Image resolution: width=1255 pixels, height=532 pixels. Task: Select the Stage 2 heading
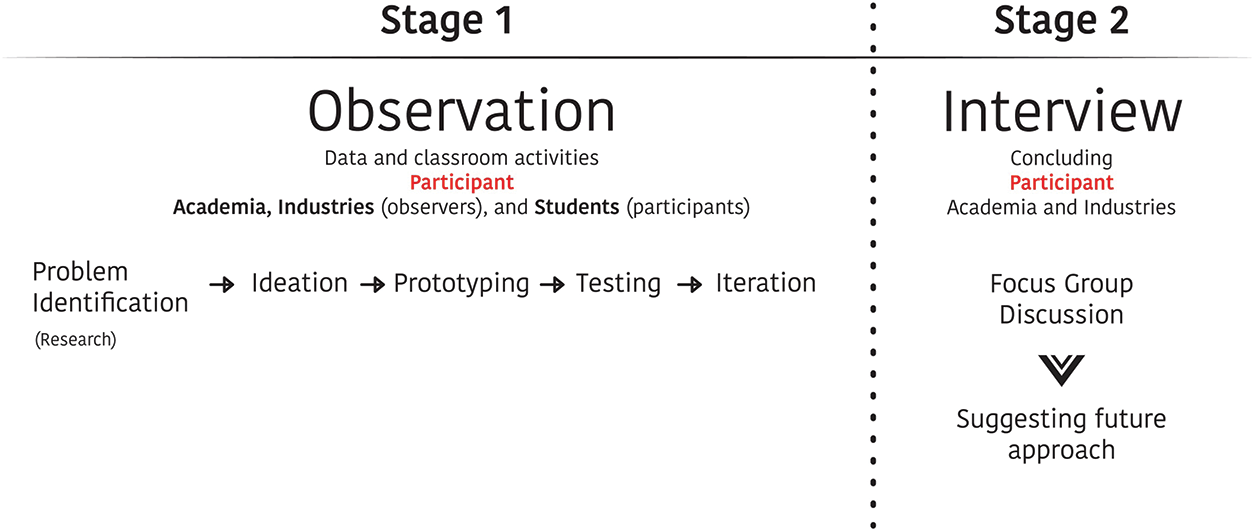[1061, 21]
